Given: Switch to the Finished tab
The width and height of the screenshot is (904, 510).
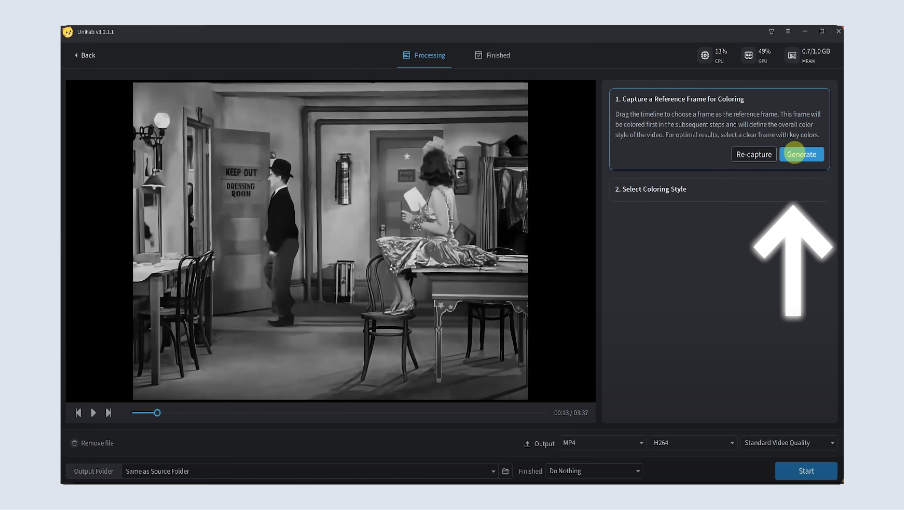Looking at the screenshot, I should tap(492, 55).
